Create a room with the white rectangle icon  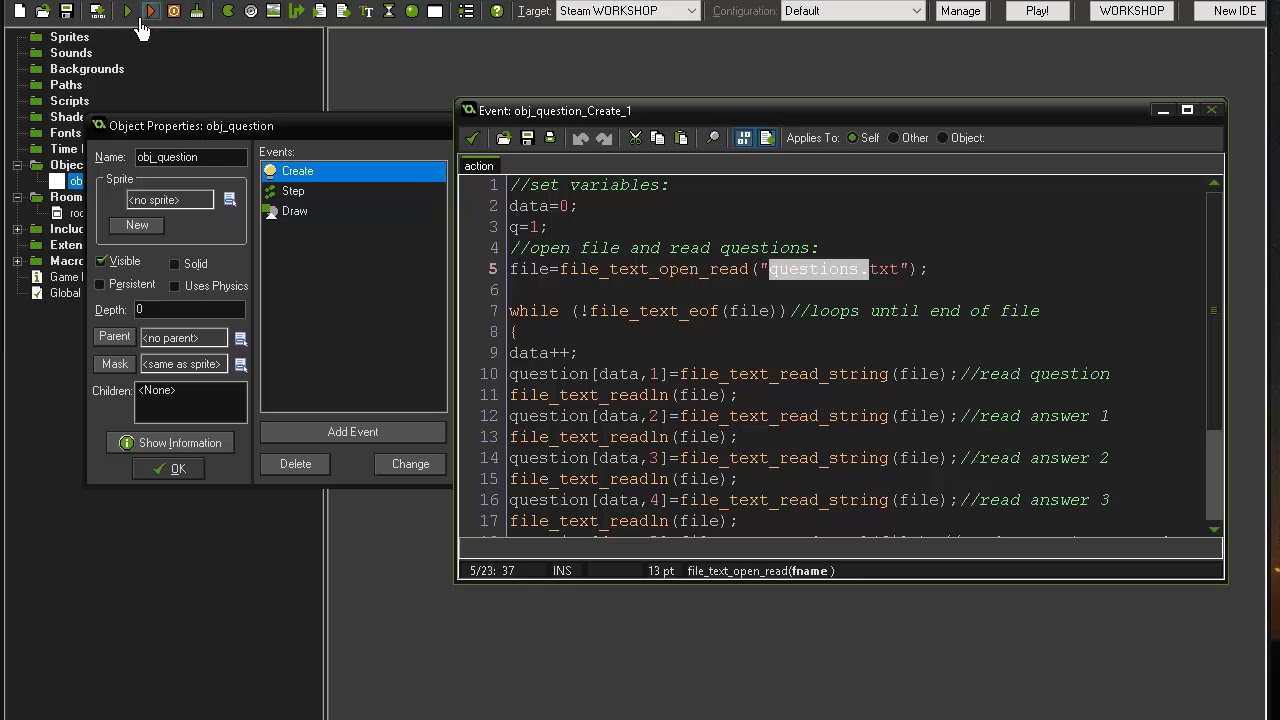(435, 11)
